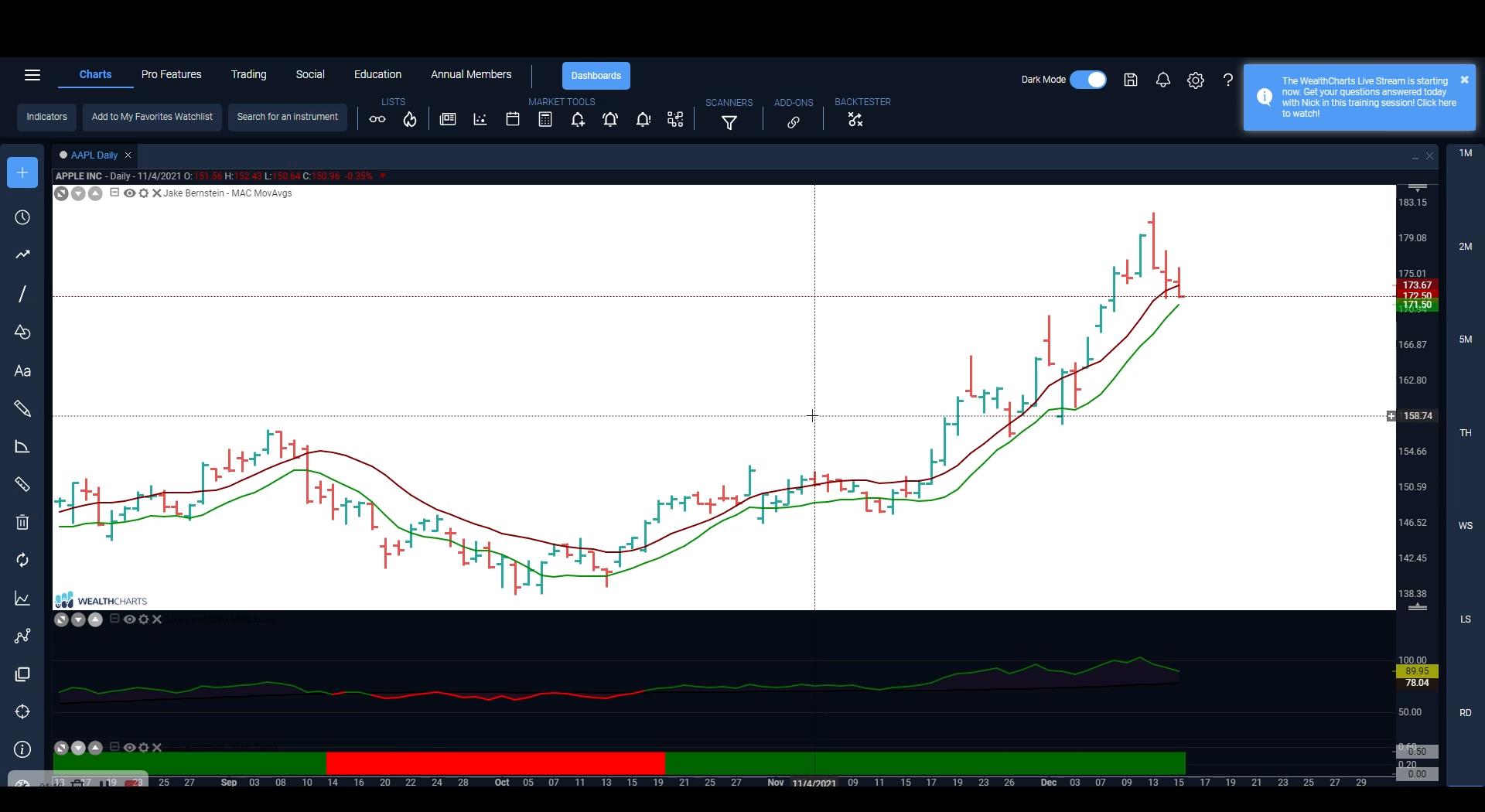Open the notifications bell in header
The height and width of the screenshot is (812, 1485).
coord(1163,80)
